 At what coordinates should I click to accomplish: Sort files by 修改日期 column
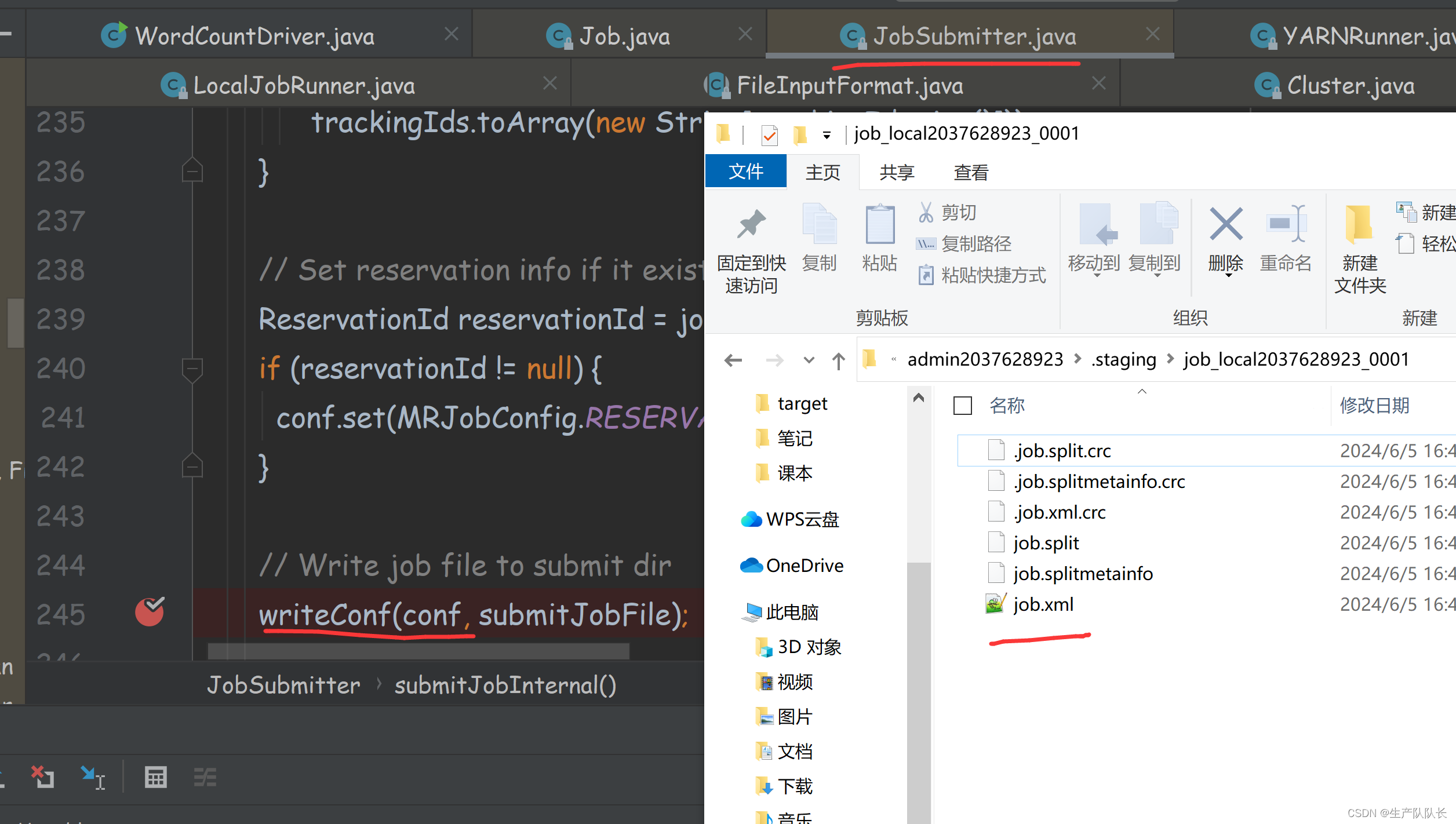pyautogui.click(x=1375, y=405)
